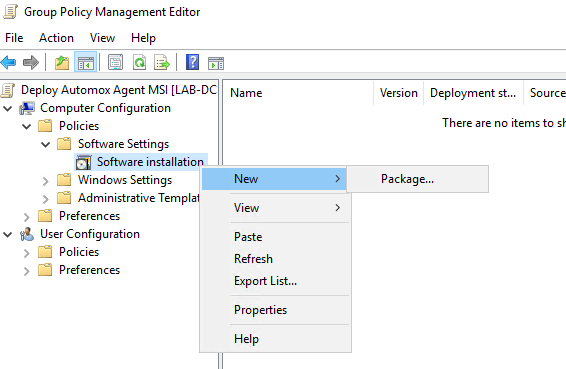Click the Policies folder icon under Computer Configuration
The image size is (566, 369).
click(x=45, y=126)
